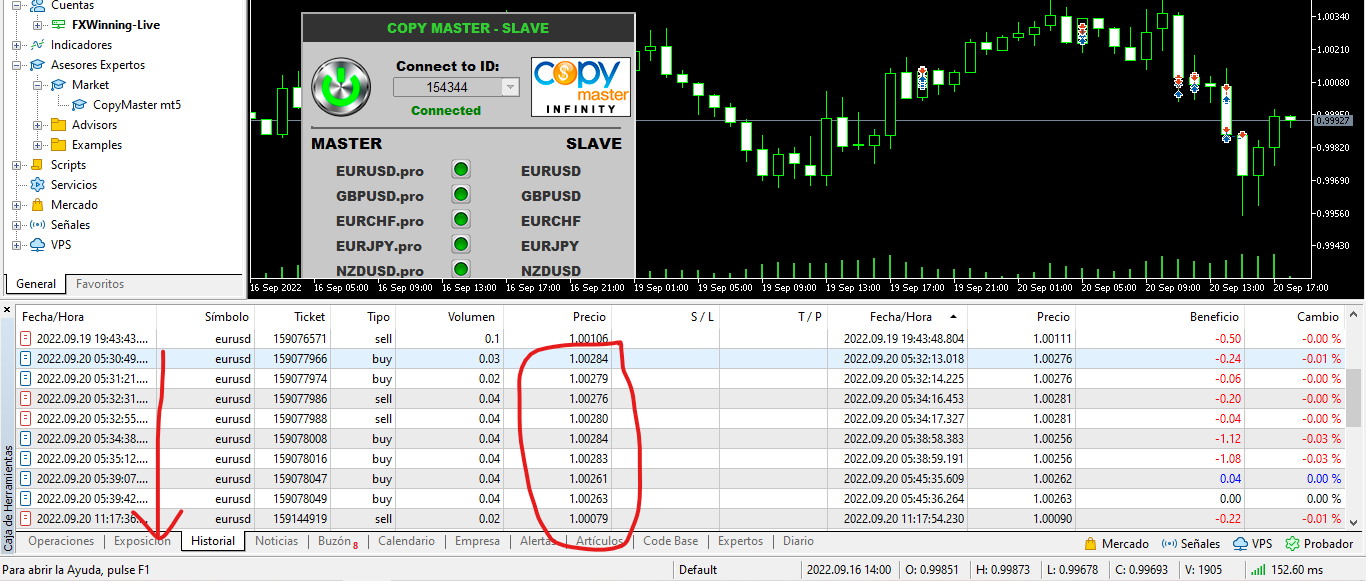Click the VPS button in toolbox footer
The width and height of the screenshot is (1366, 581).
(x=1252, y=544)
